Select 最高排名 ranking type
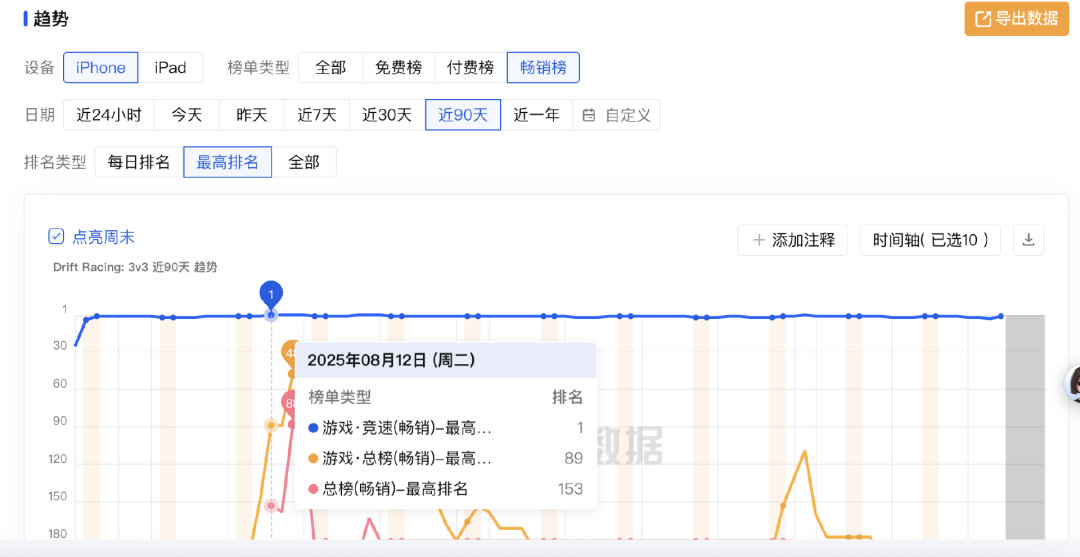The image size is (1080, 557). coord(227,162)
